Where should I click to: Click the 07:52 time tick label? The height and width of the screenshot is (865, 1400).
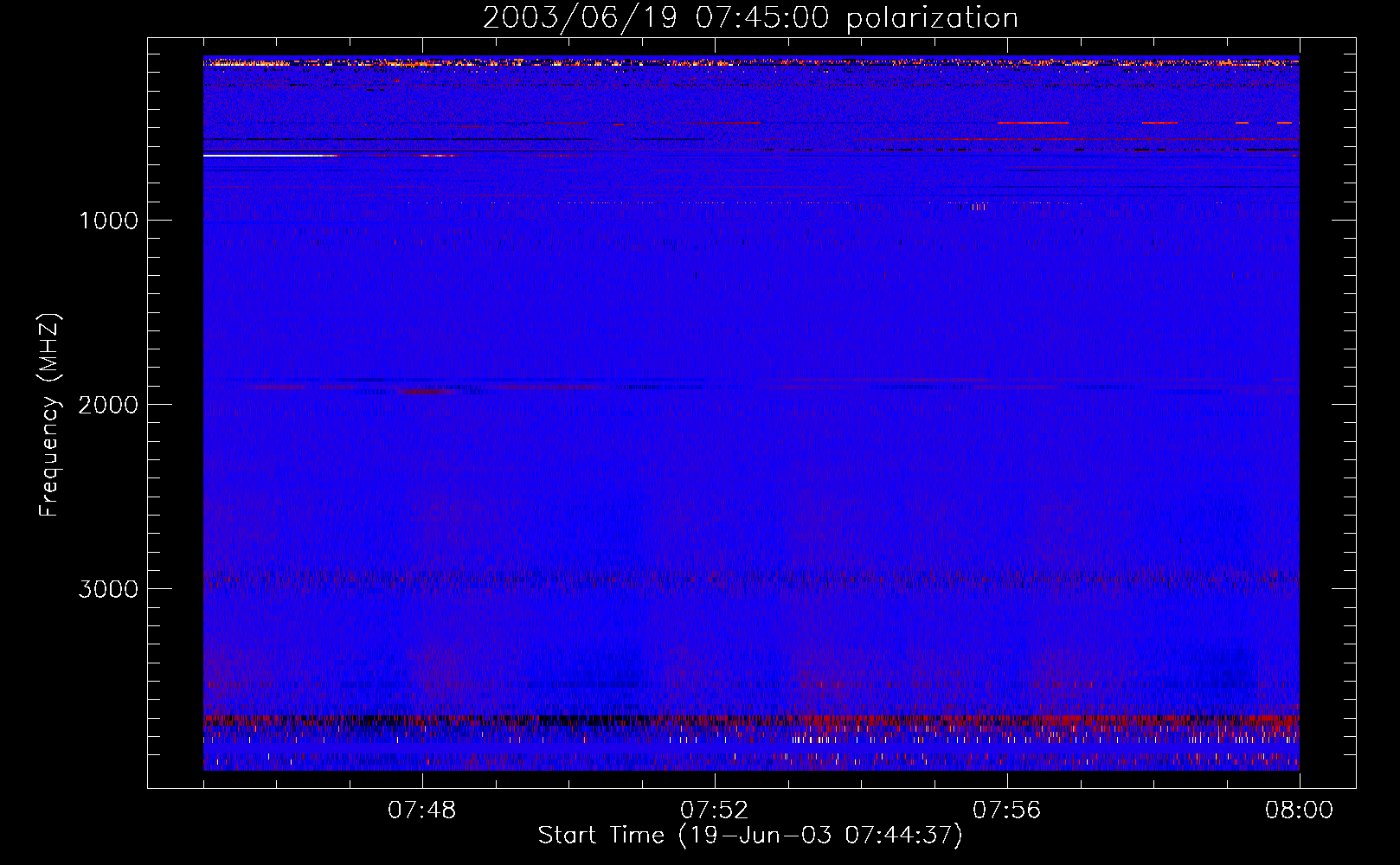(715, 811)
